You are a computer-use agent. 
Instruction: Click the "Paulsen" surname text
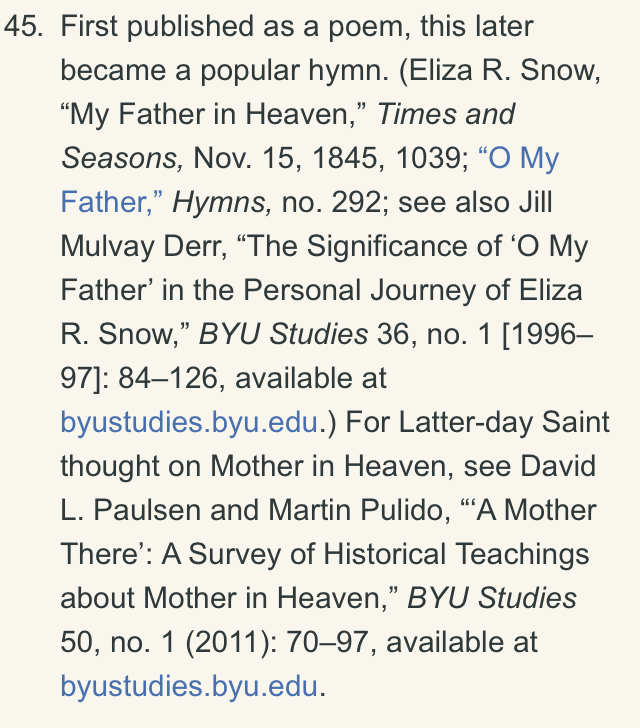tap(147, 510)
